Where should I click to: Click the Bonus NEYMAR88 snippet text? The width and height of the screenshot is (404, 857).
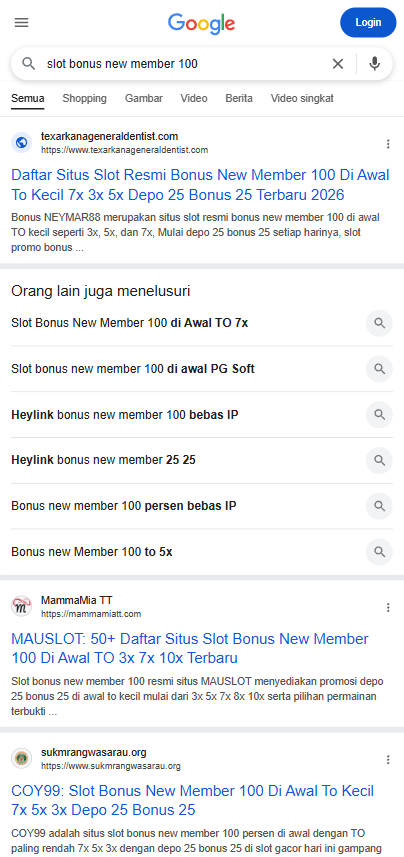[x=195, y=232]
